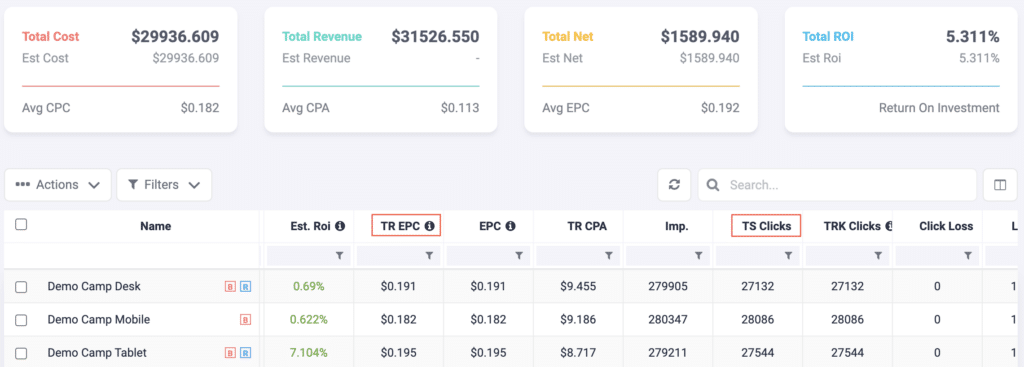Click the filter icon under EPC column
The image size is (1024, 367).
point(519,257)
